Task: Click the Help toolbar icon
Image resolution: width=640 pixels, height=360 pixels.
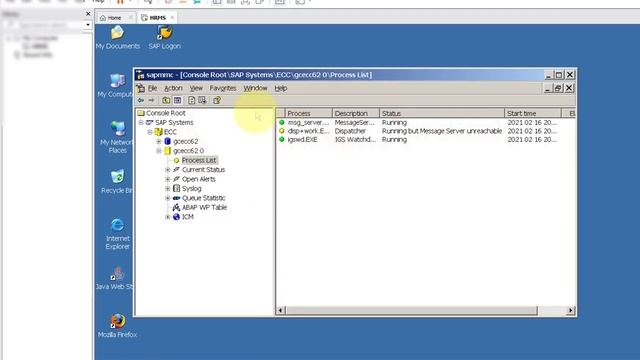Action: click(x=217, y=100)
